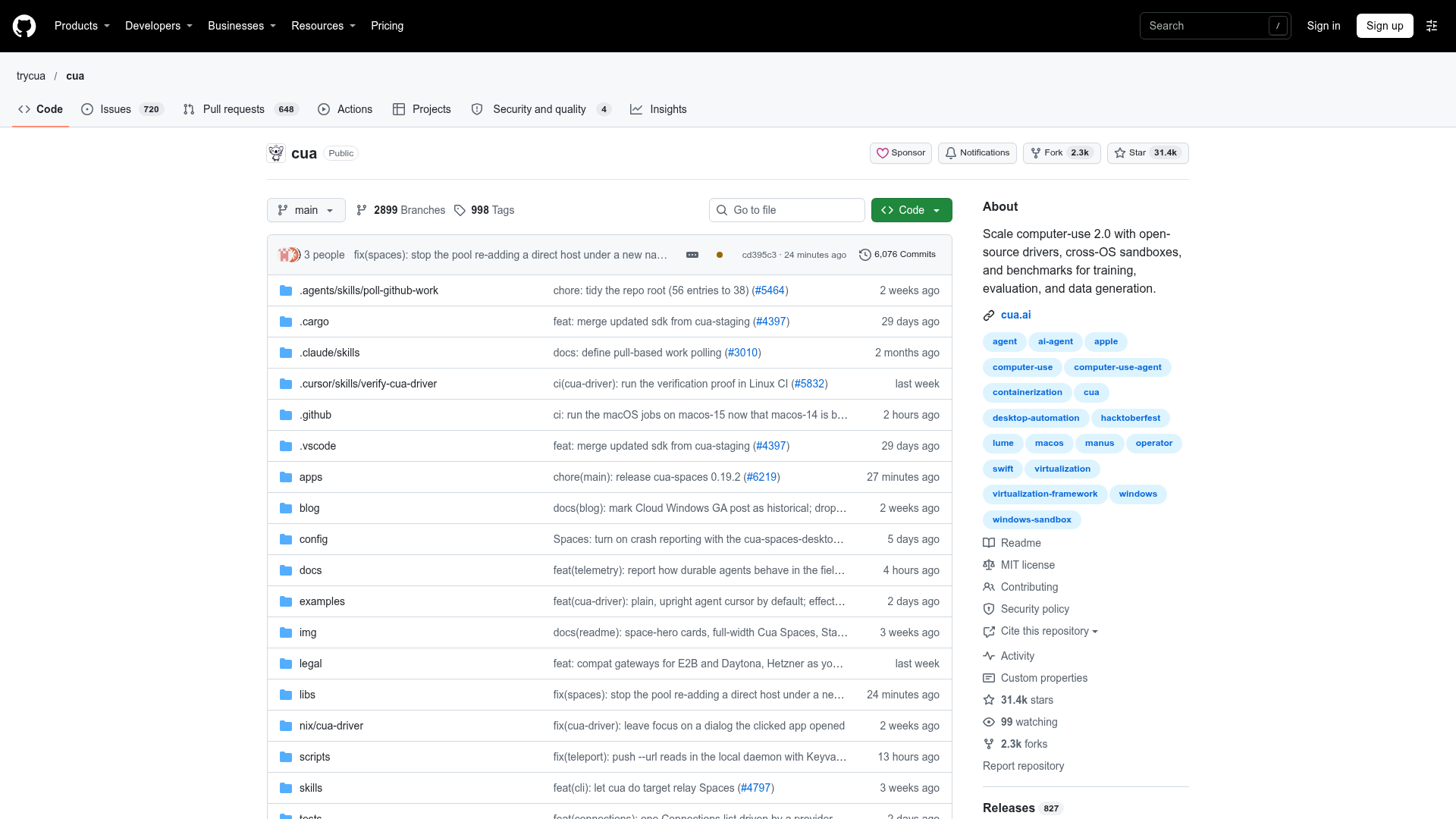Focus the top Search box
Image resolution: width=1456 pixels, height=819 pixels.
click(x=1215, y=26)
